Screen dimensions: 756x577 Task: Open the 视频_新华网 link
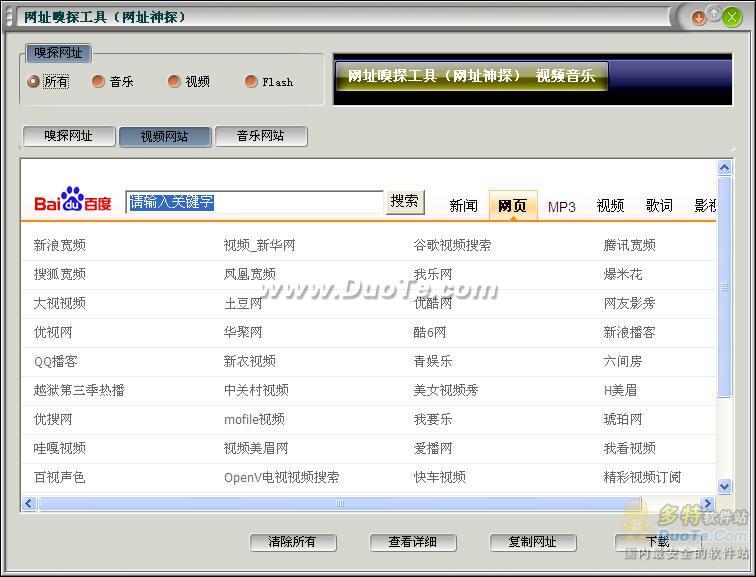pyautogui.click(x=259, y=245)
